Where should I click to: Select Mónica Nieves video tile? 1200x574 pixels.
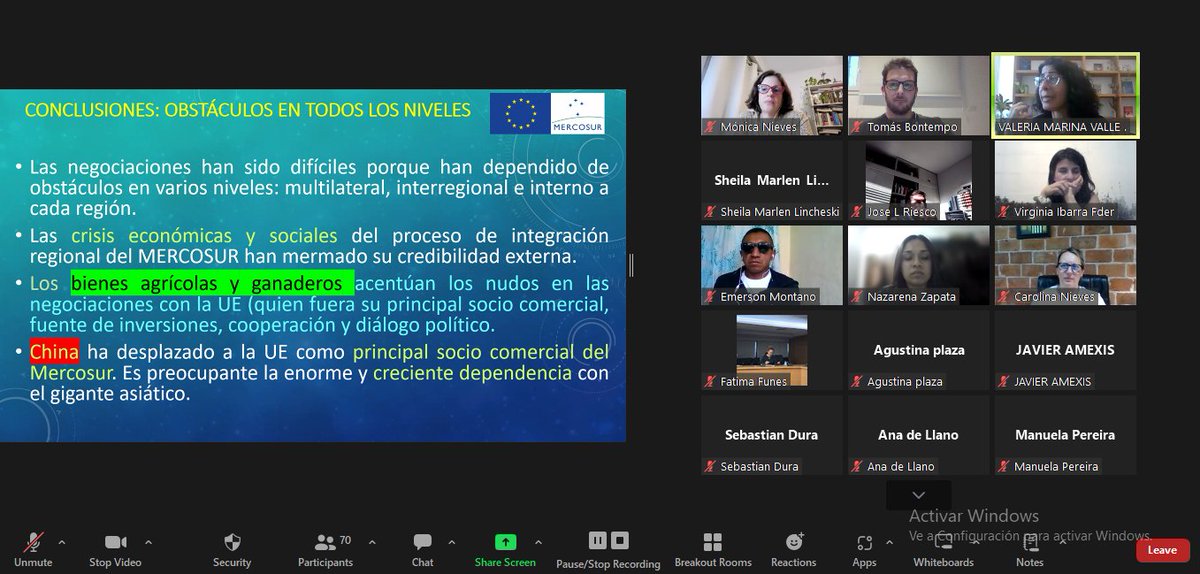pyautogui.click(x=772, y=95)
